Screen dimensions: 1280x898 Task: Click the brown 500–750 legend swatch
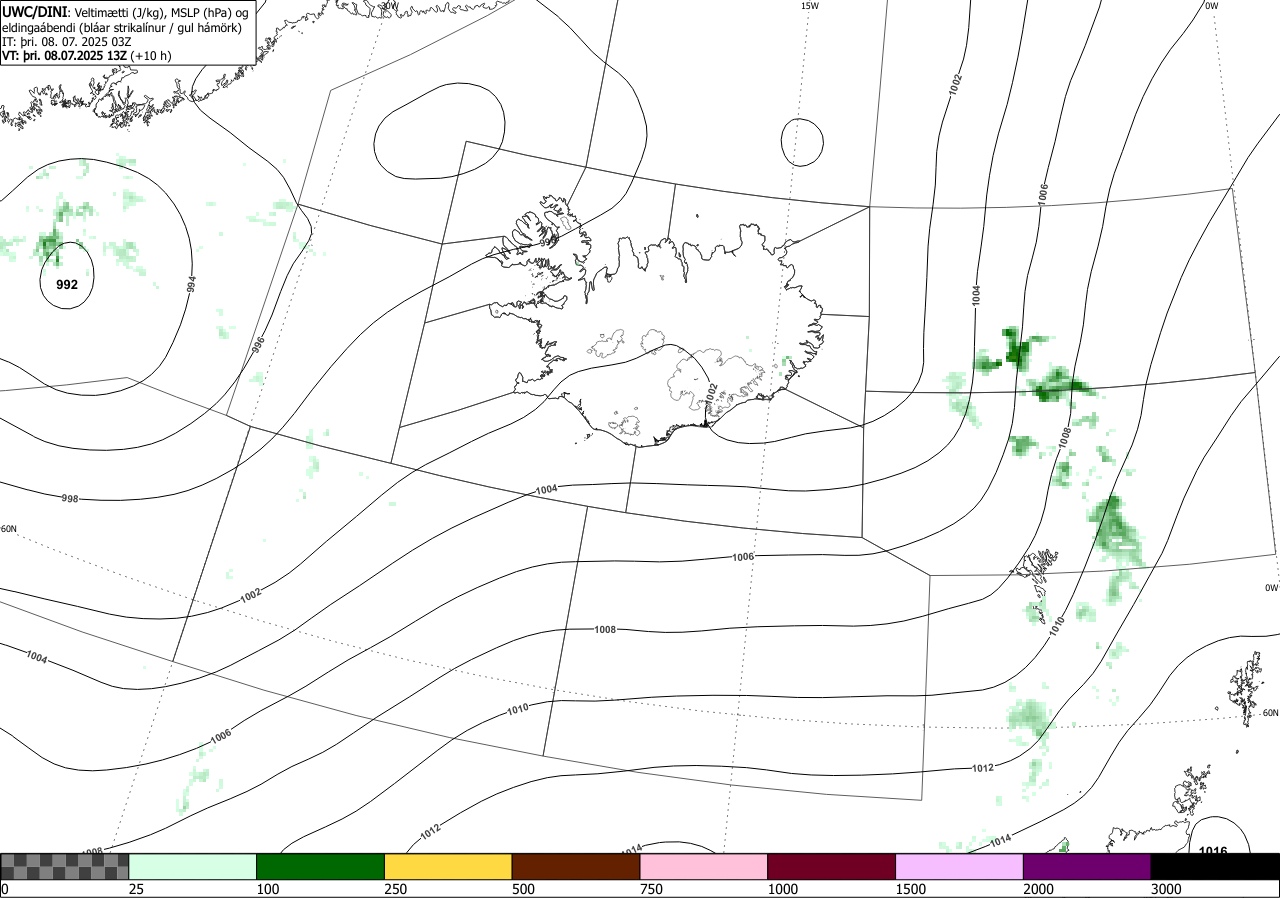tap(576, 866)
